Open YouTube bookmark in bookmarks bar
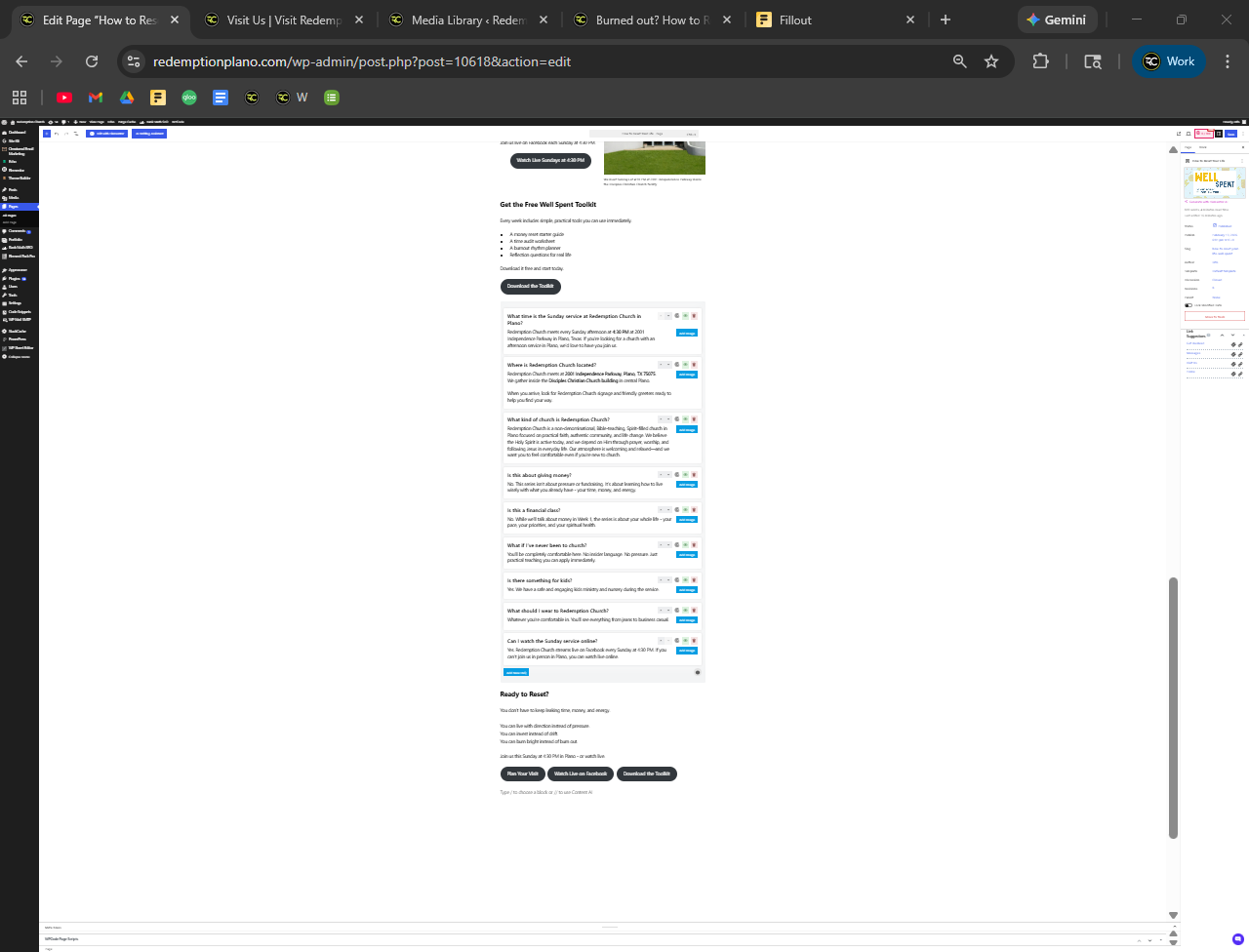This screenshot has height=952, width=1249. coord(64,98)
